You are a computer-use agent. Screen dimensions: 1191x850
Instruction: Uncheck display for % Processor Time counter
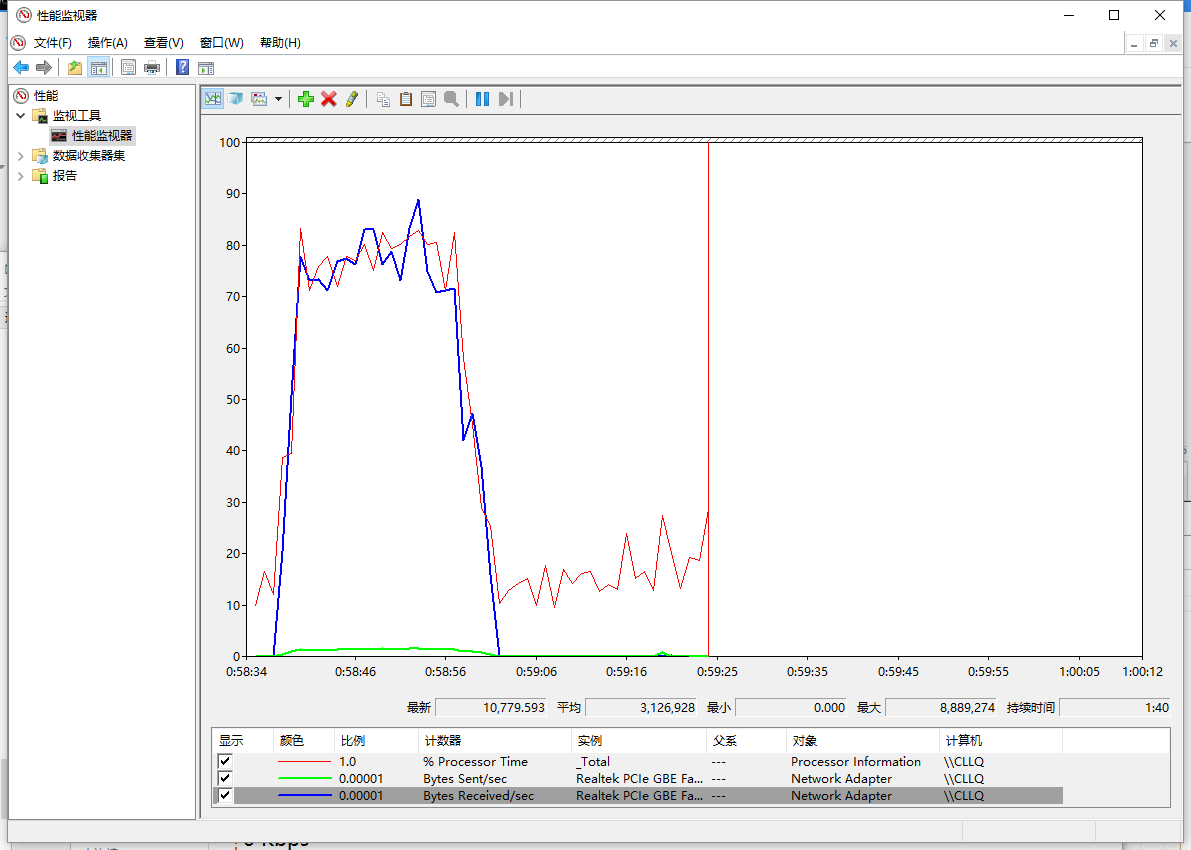[225, 761]
